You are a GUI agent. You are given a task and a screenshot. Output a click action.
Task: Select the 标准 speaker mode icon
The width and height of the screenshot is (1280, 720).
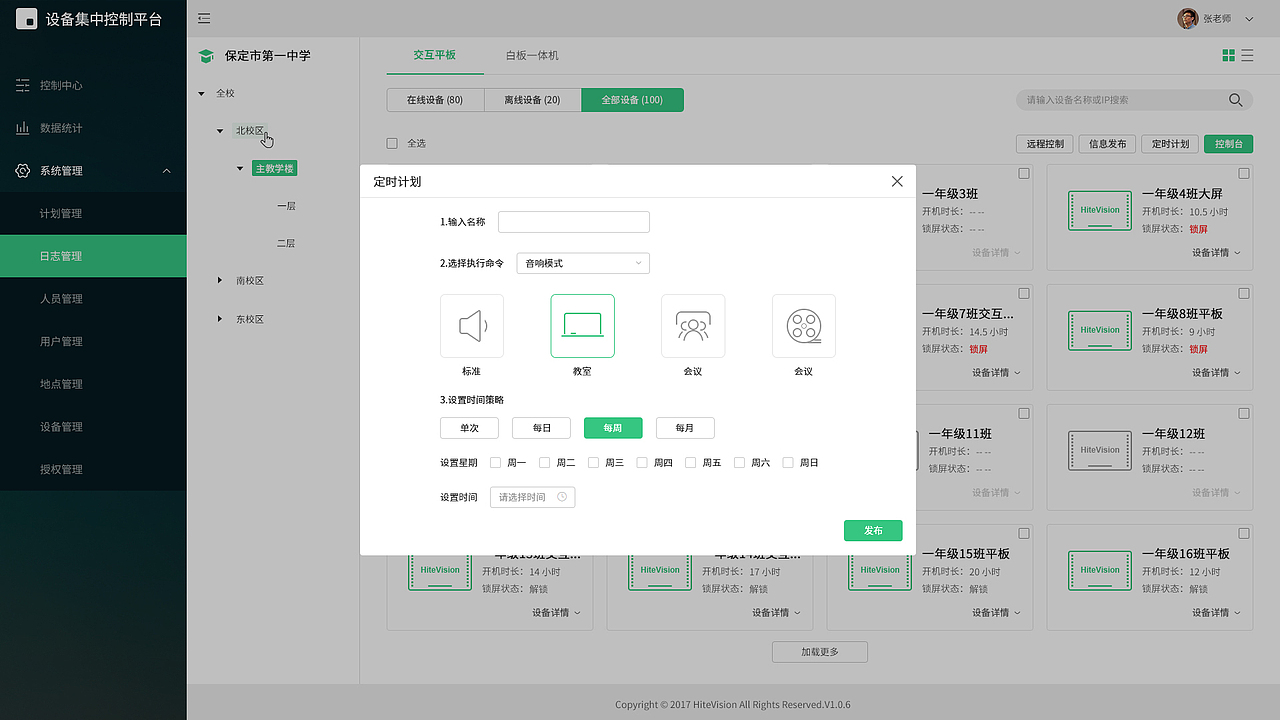(x=471, y=325)
